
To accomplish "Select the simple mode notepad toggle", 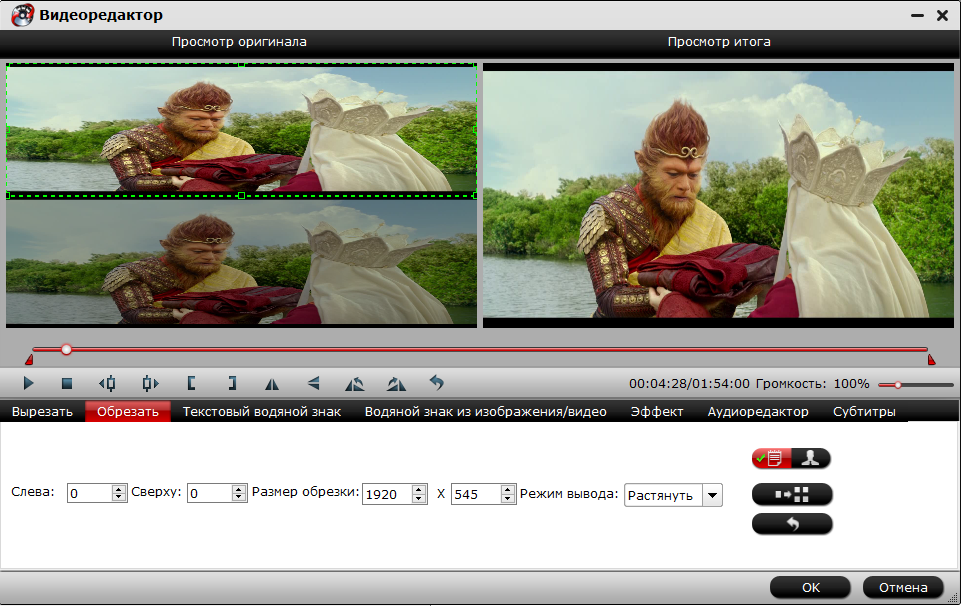I will pos(772,458).
